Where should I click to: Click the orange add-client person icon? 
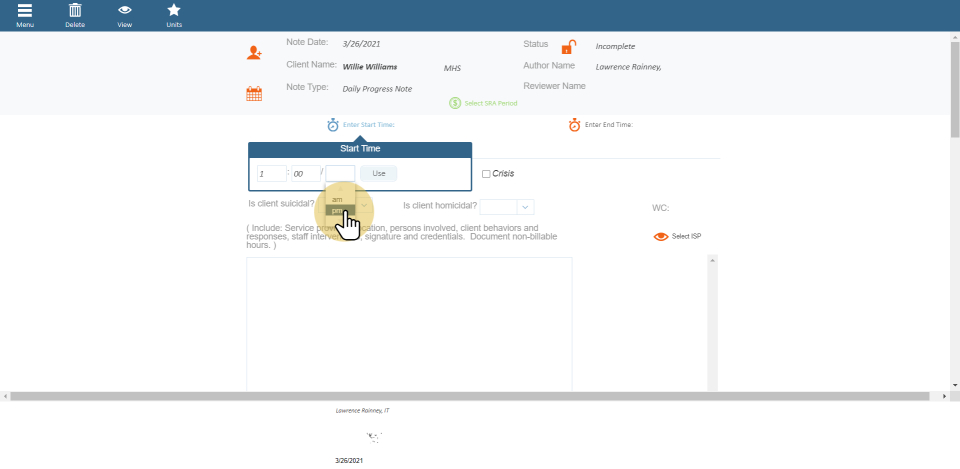(254, 53)
